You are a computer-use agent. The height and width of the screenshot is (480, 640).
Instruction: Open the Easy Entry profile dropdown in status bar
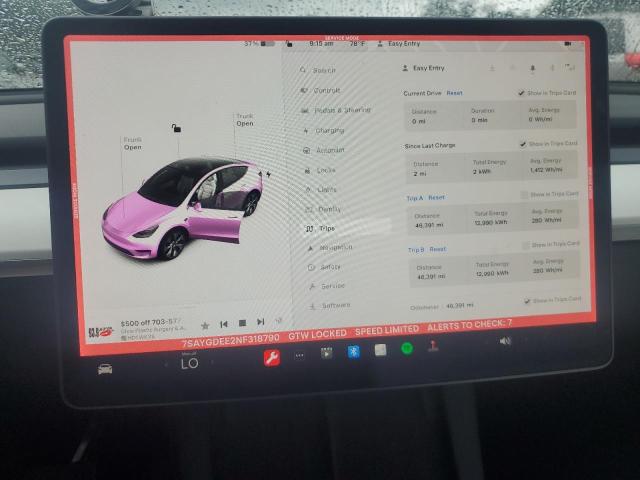[398, 43]
